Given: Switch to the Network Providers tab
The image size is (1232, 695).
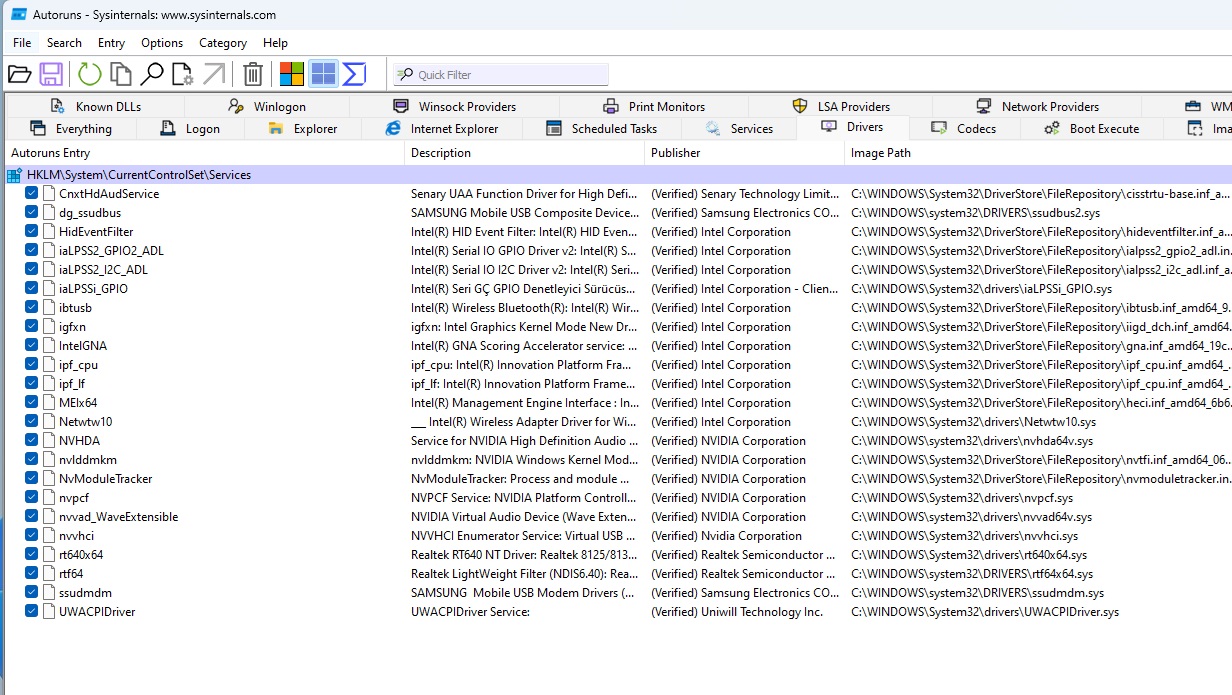Looking at the screenshot, I should (x=1037, y=106).
